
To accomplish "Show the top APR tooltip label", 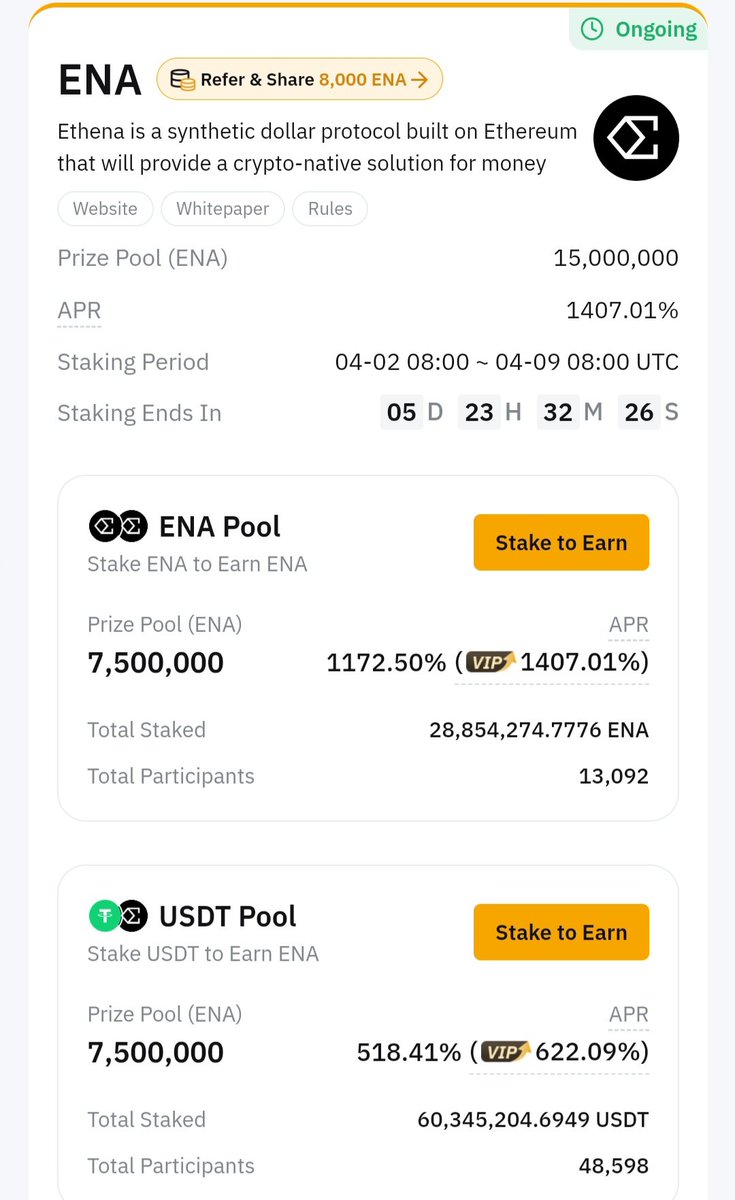I will tap(79, 311).
